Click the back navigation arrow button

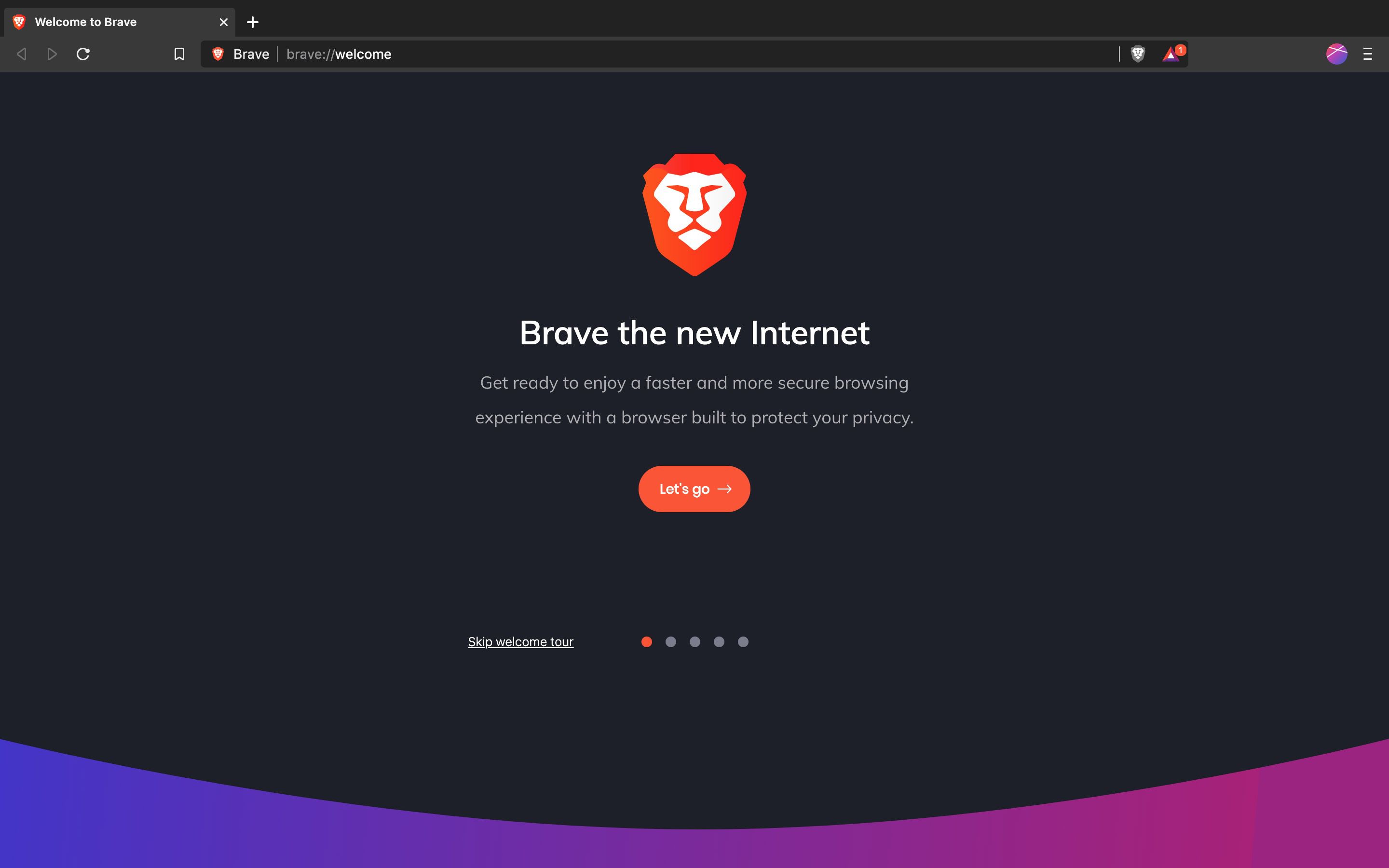[x=21, y=54]
